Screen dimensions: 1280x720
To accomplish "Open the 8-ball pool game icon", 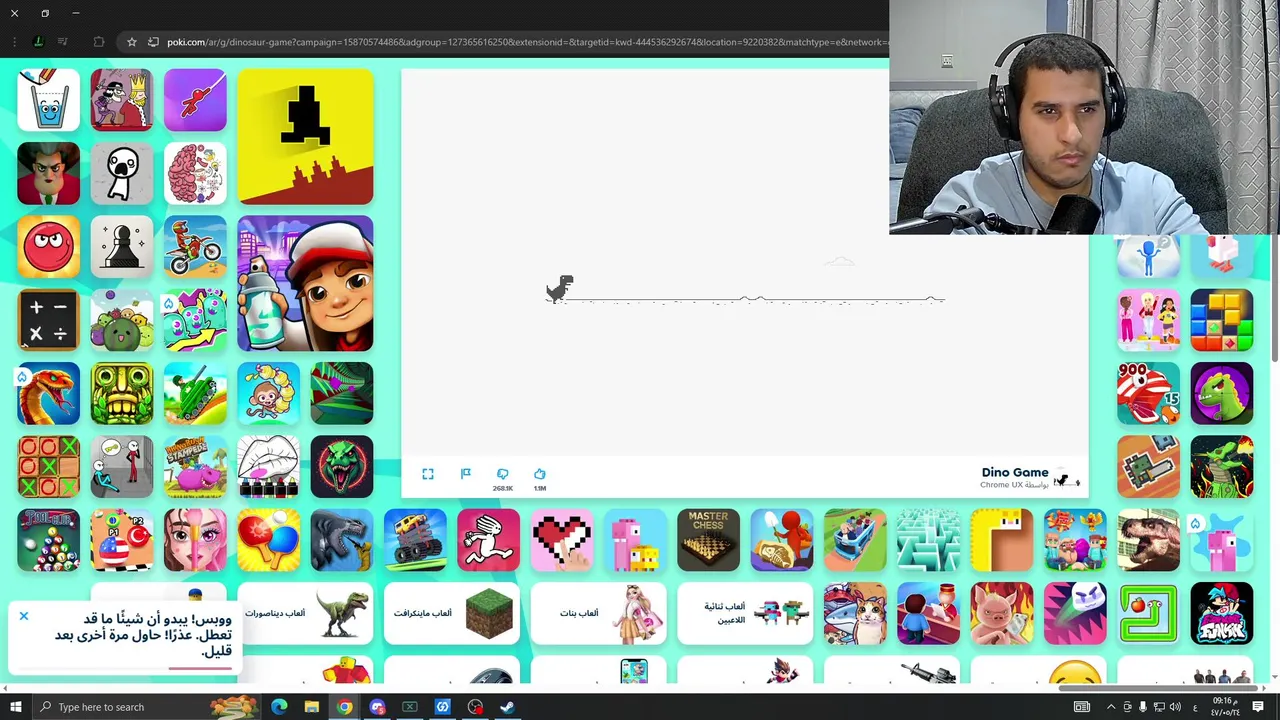I will coord(48,540).
